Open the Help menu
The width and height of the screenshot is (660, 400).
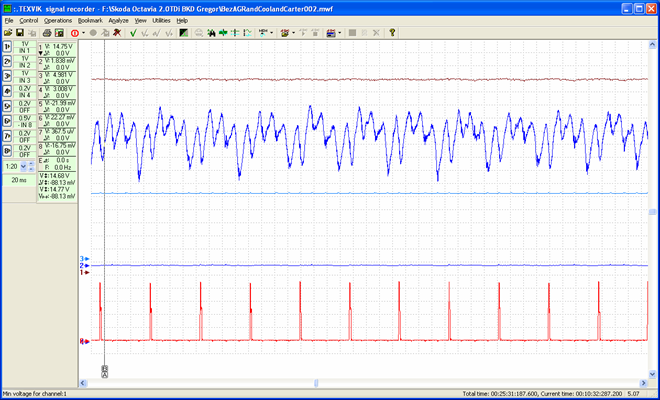182,20
